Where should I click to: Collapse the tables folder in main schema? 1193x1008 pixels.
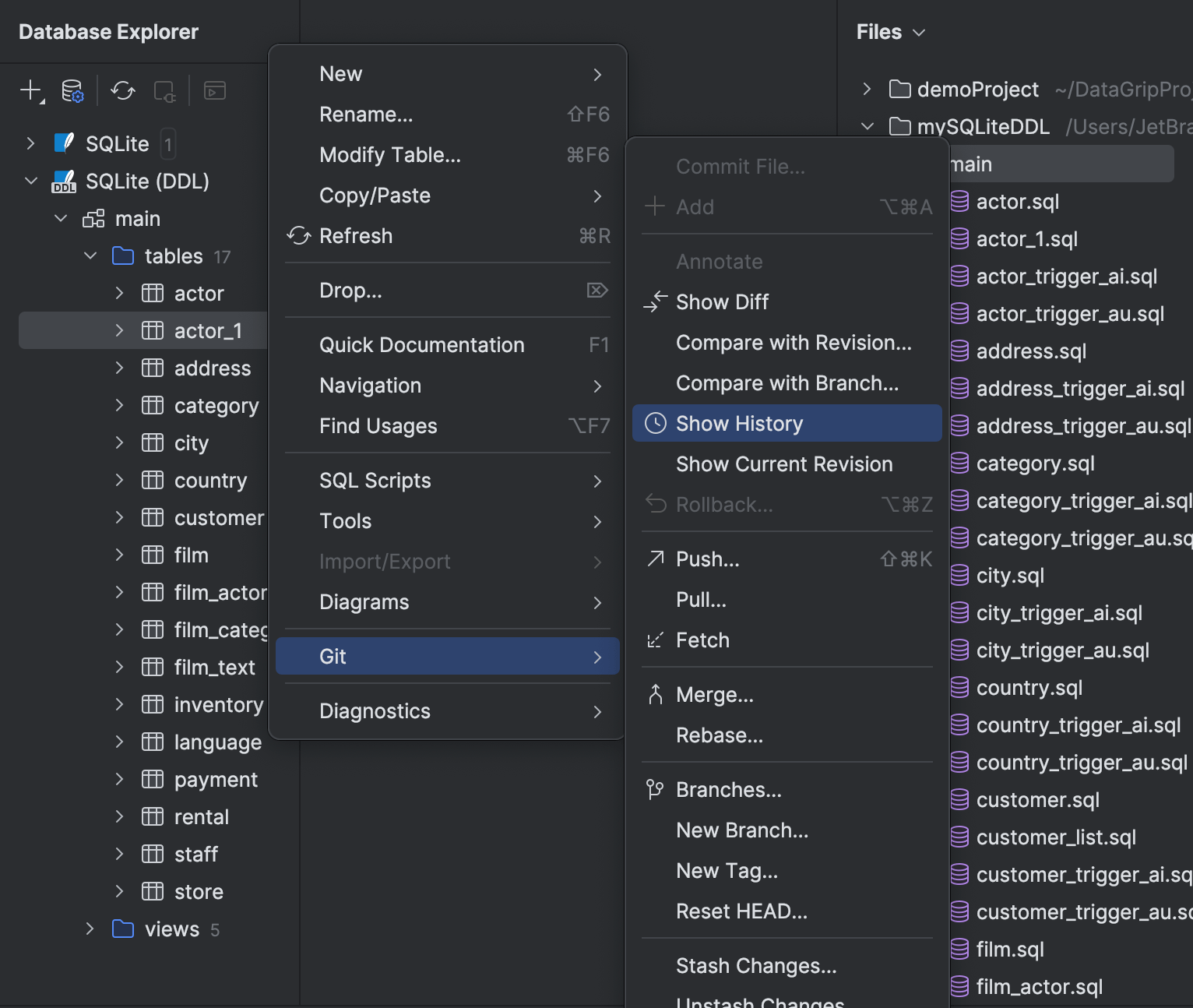90,256
